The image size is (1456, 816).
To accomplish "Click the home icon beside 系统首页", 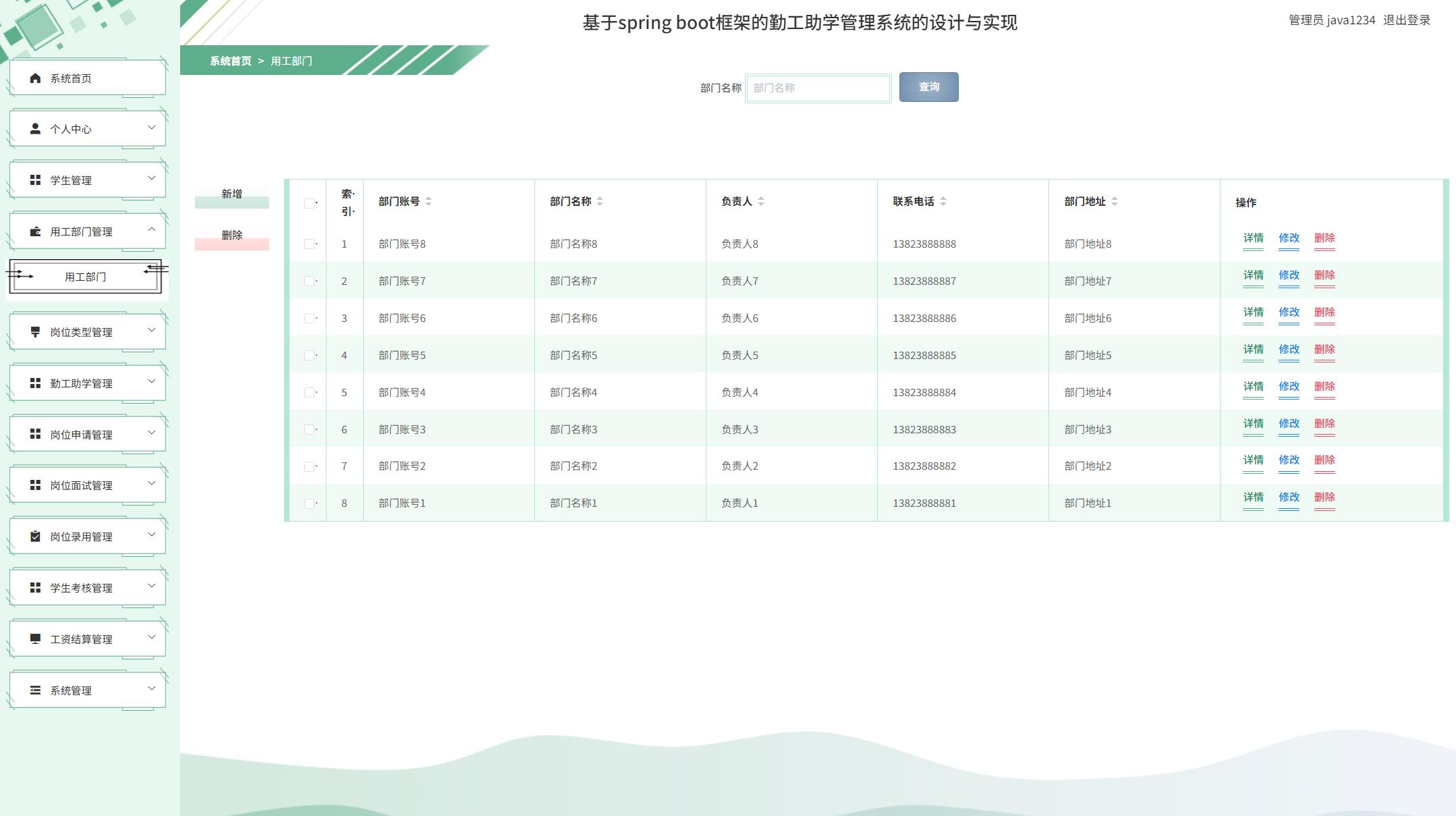I will [36, 78].
